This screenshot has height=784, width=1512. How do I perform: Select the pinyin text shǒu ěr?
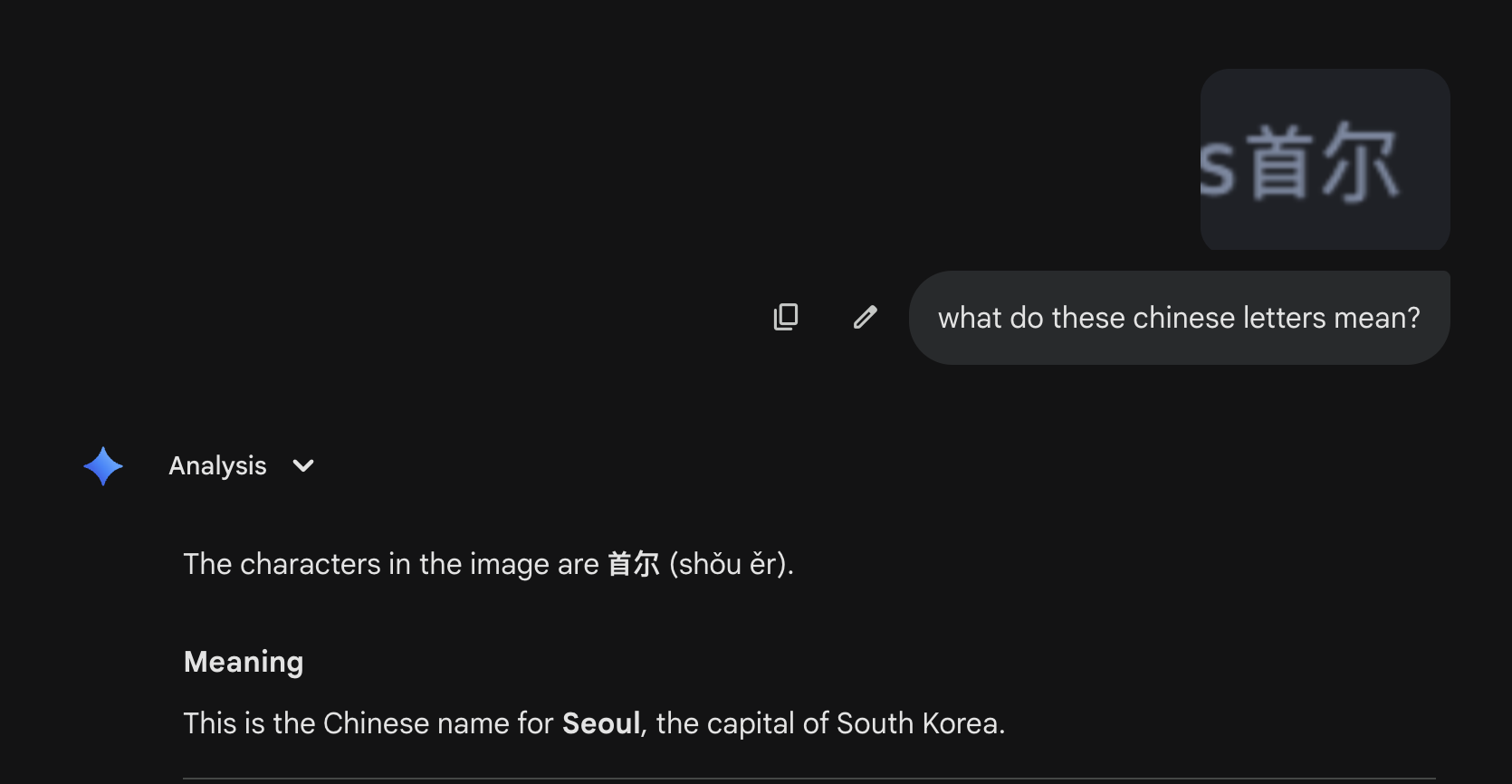point(729,564)
